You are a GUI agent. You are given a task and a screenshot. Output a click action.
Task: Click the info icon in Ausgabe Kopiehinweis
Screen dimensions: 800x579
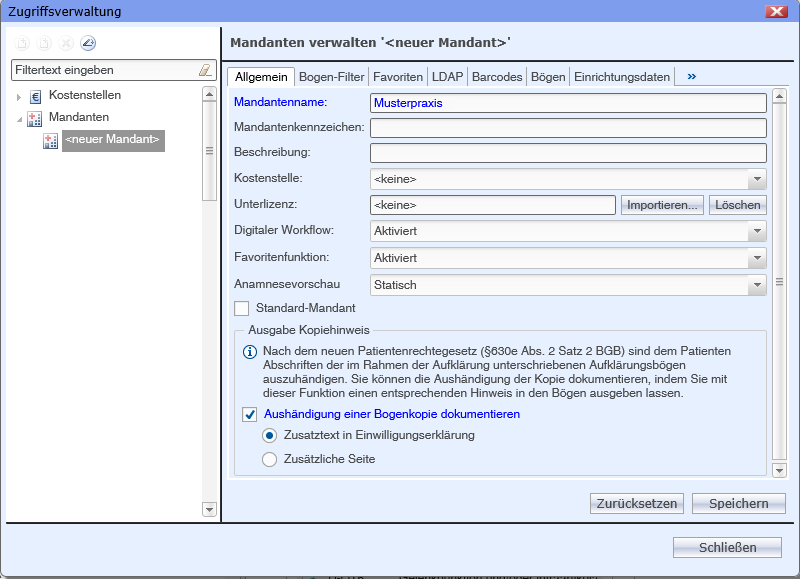click(250, 352)
